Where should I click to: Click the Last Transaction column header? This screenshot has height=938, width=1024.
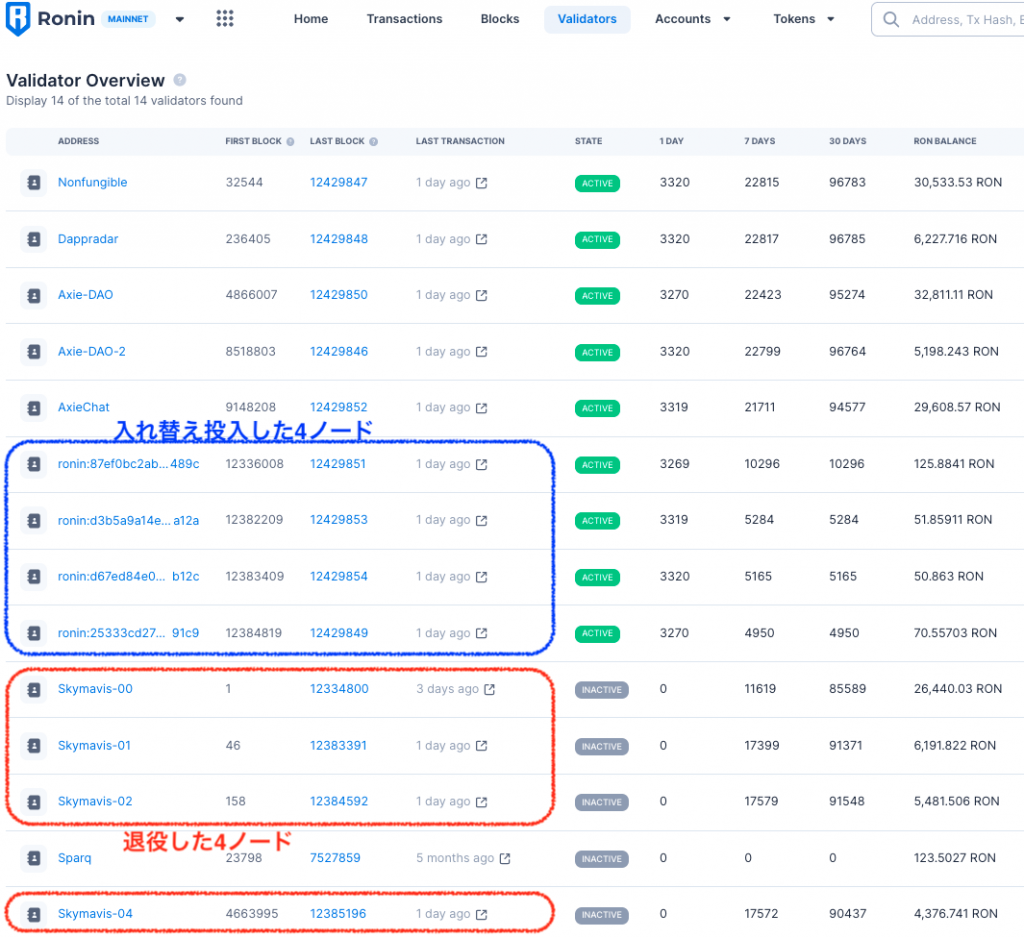point(460,141)
